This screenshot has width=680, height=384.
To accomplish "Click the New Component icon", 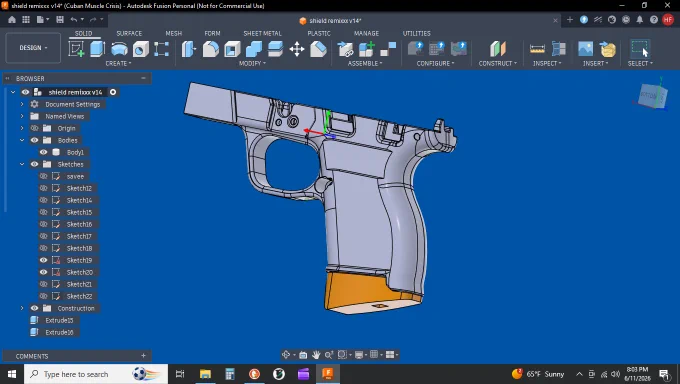I will click(x=366, y=49).
